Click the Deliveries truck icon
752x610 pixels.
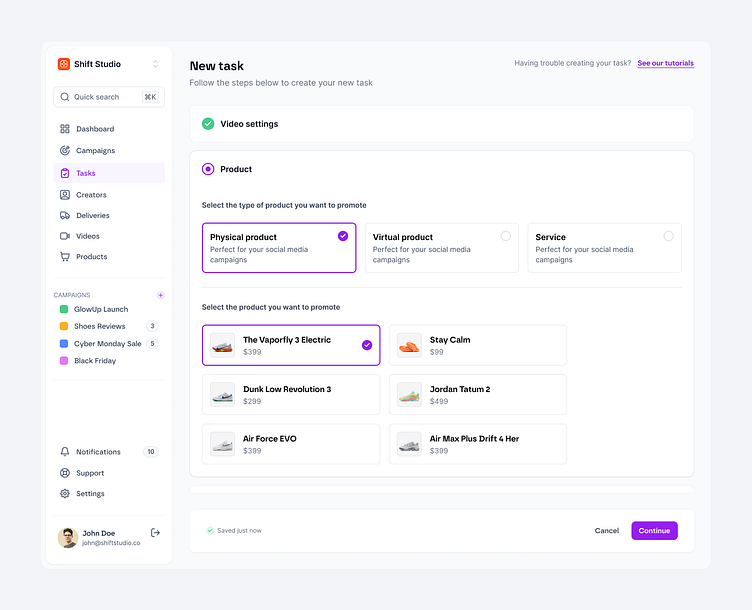pos(65,216)
